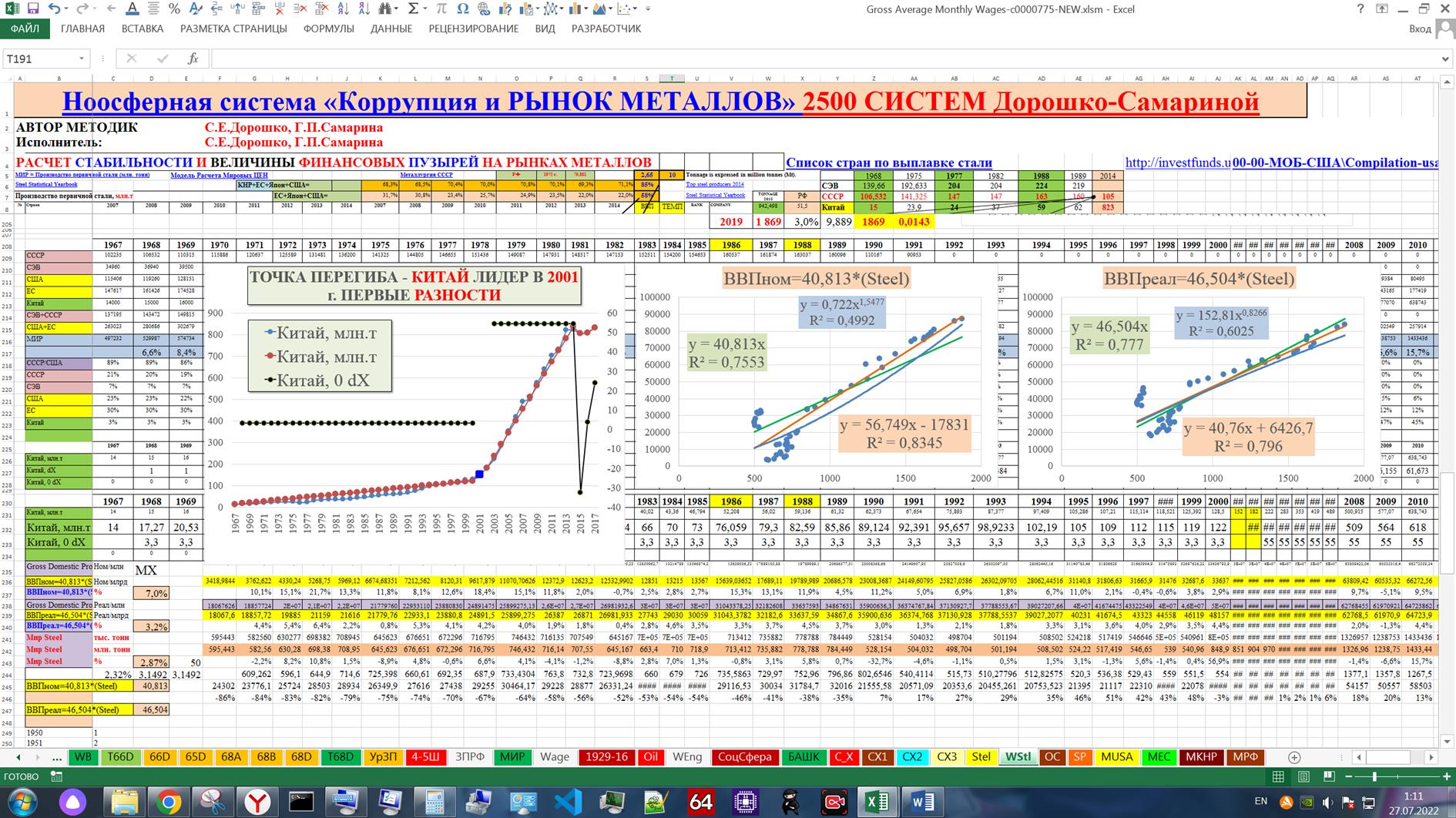Open Customize Quick Access Toolbar dropdown
Image resolution: width=1456 pixels, height=818 pixels.
point(648,9)
